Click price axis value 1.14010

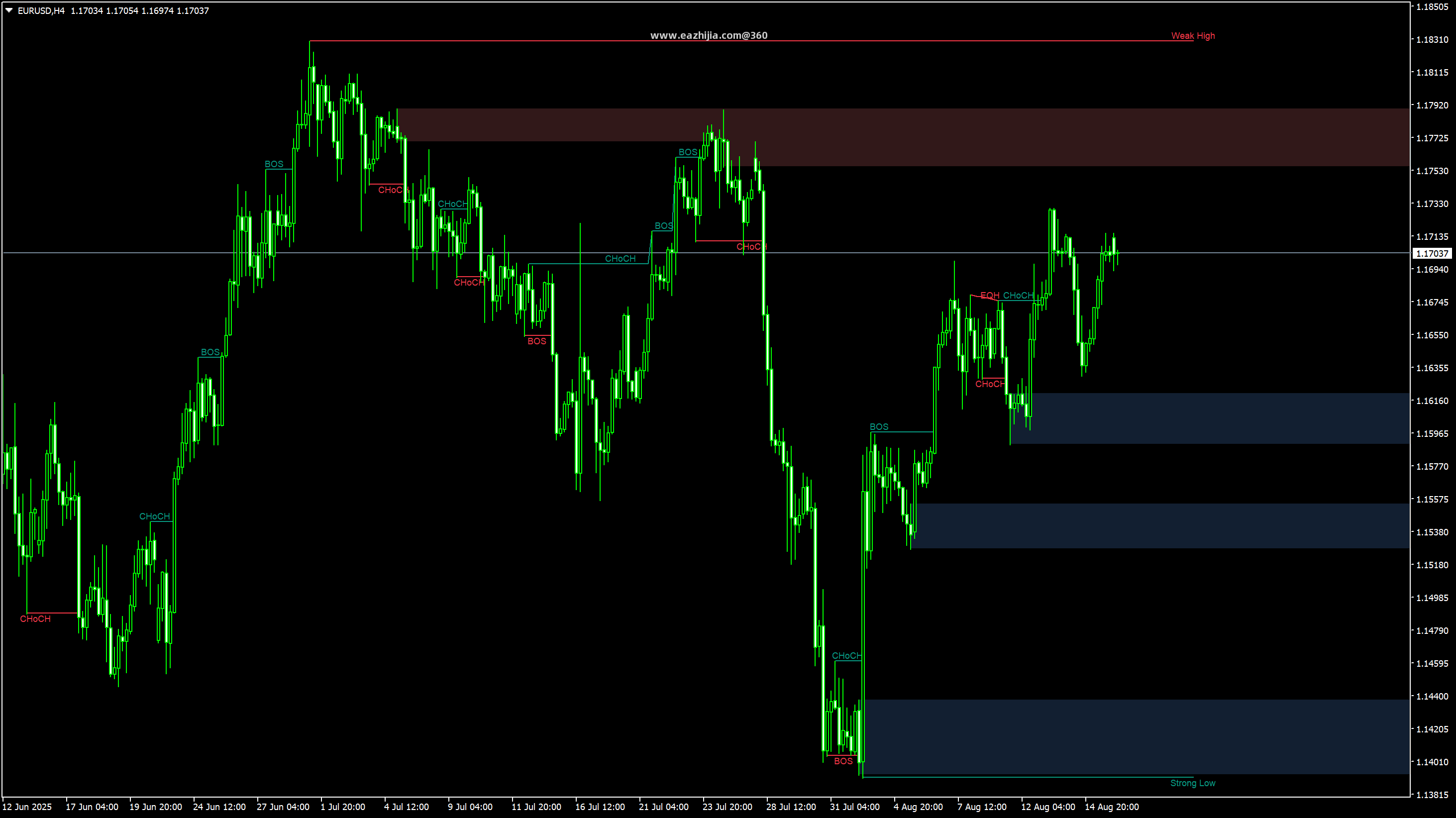(1432, 762)
